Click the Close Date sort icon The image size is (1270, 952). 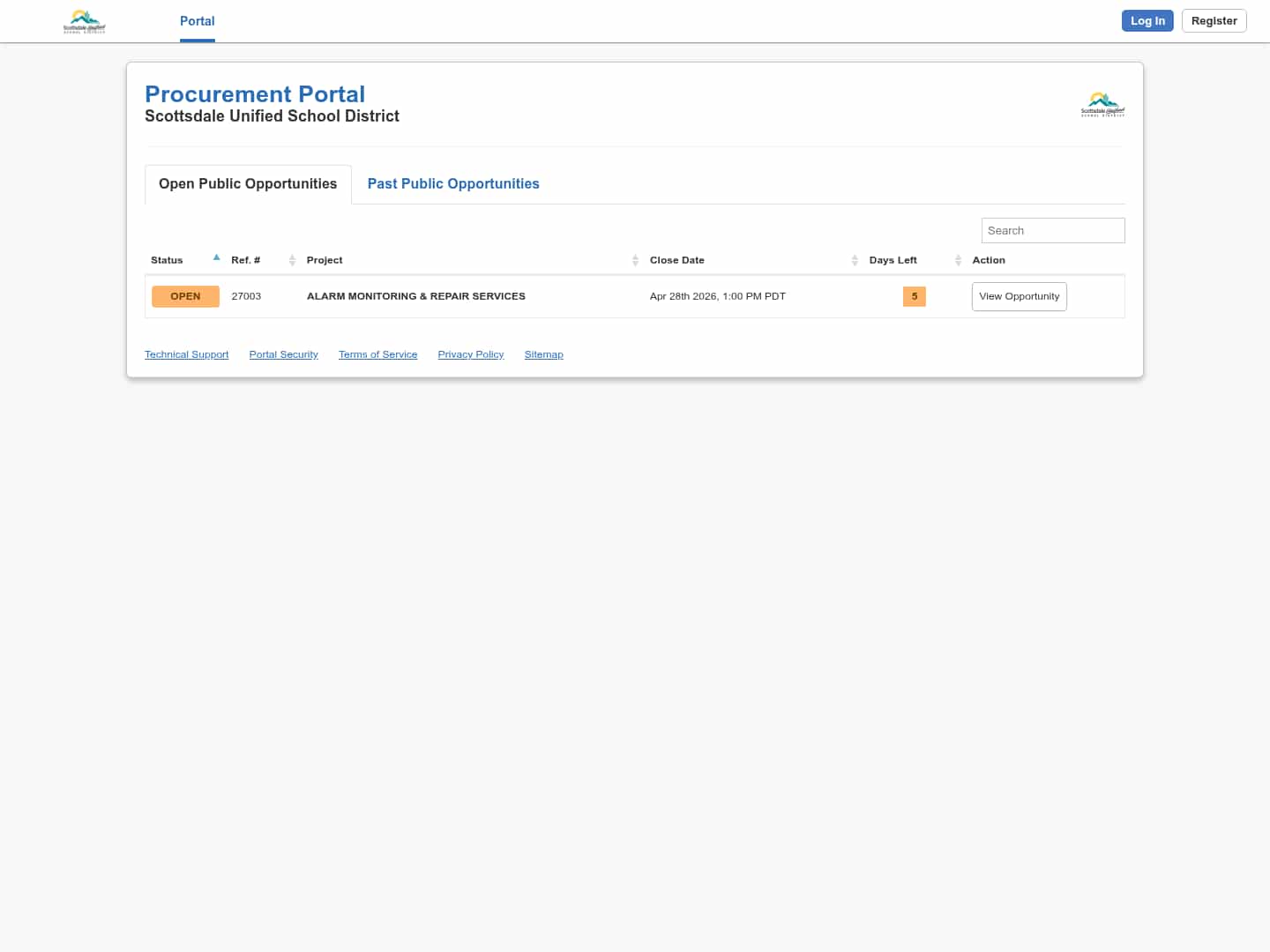[x=855, y=260]
